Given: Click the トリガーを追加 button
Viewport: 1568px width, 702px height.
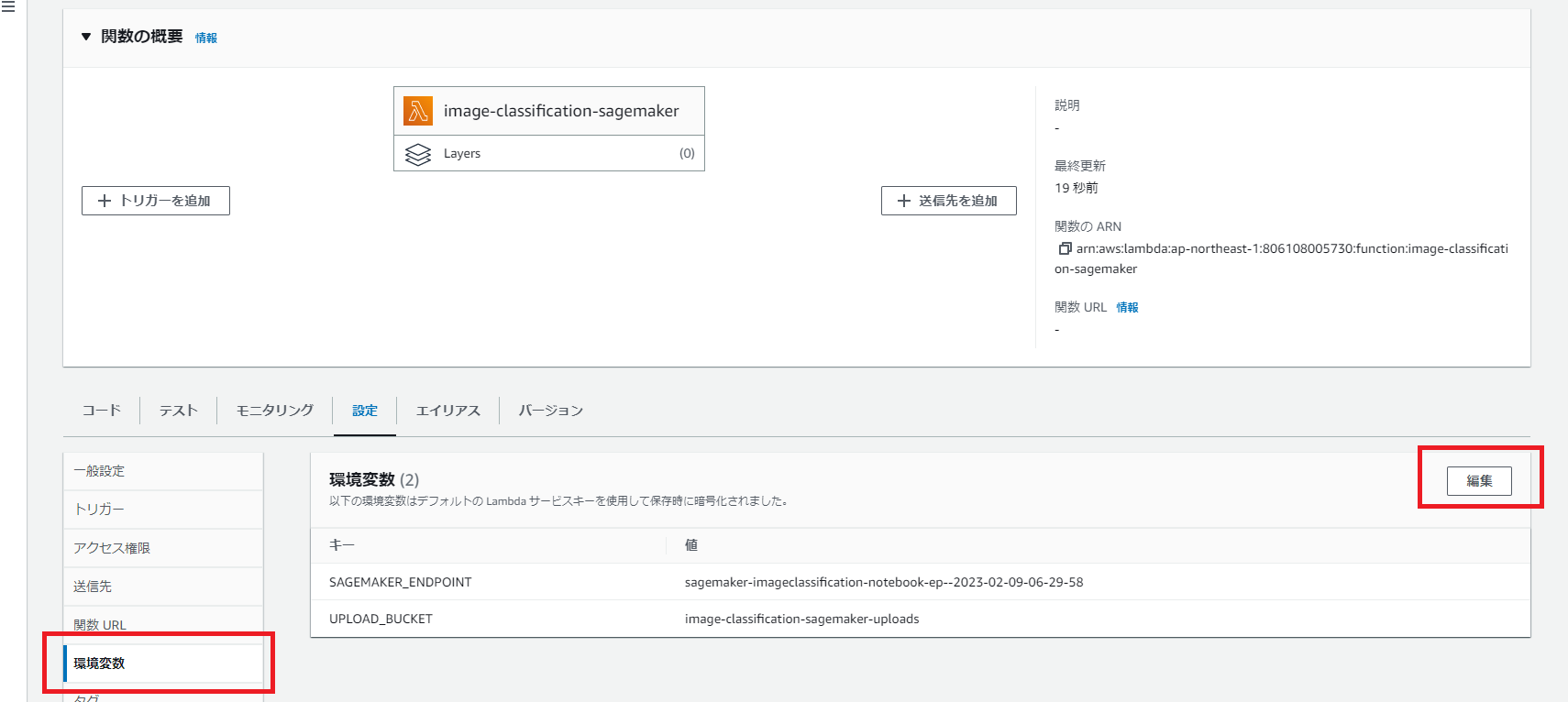Looking at the screenshot, I should click(x=156, y=201).
